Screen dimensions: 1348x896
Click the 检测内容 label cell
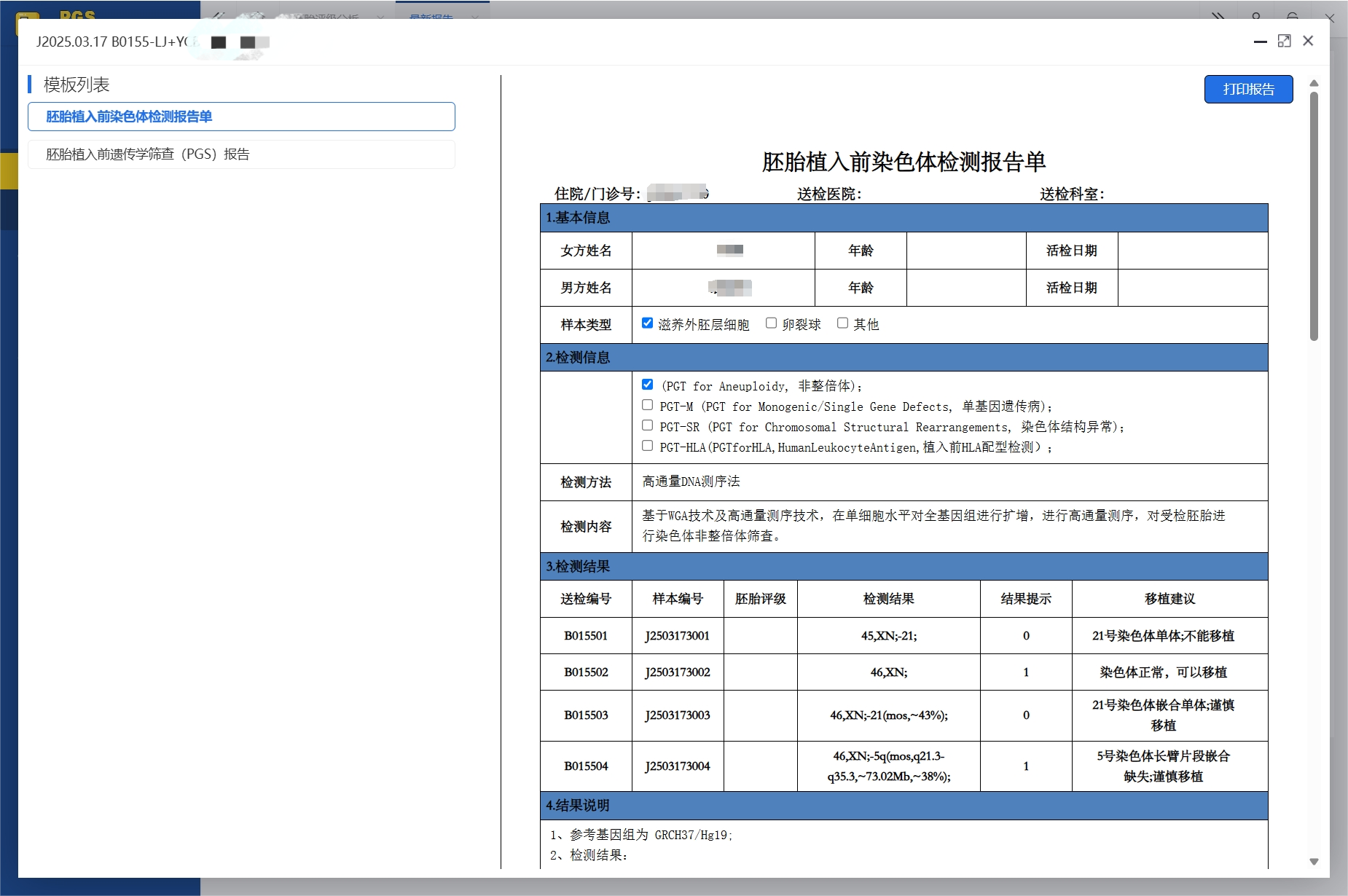tap(586, 527)
